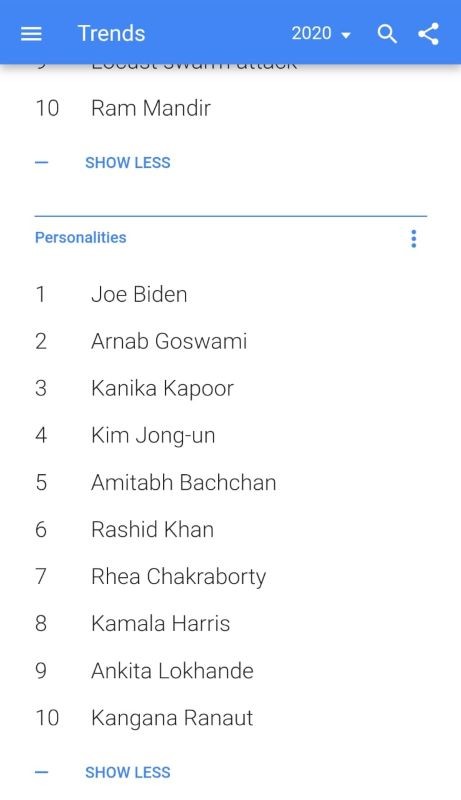This screenshot has height=800, width=461.
Task: Collapse Personalities list with Show Less
Action: [x=127, y=772]
